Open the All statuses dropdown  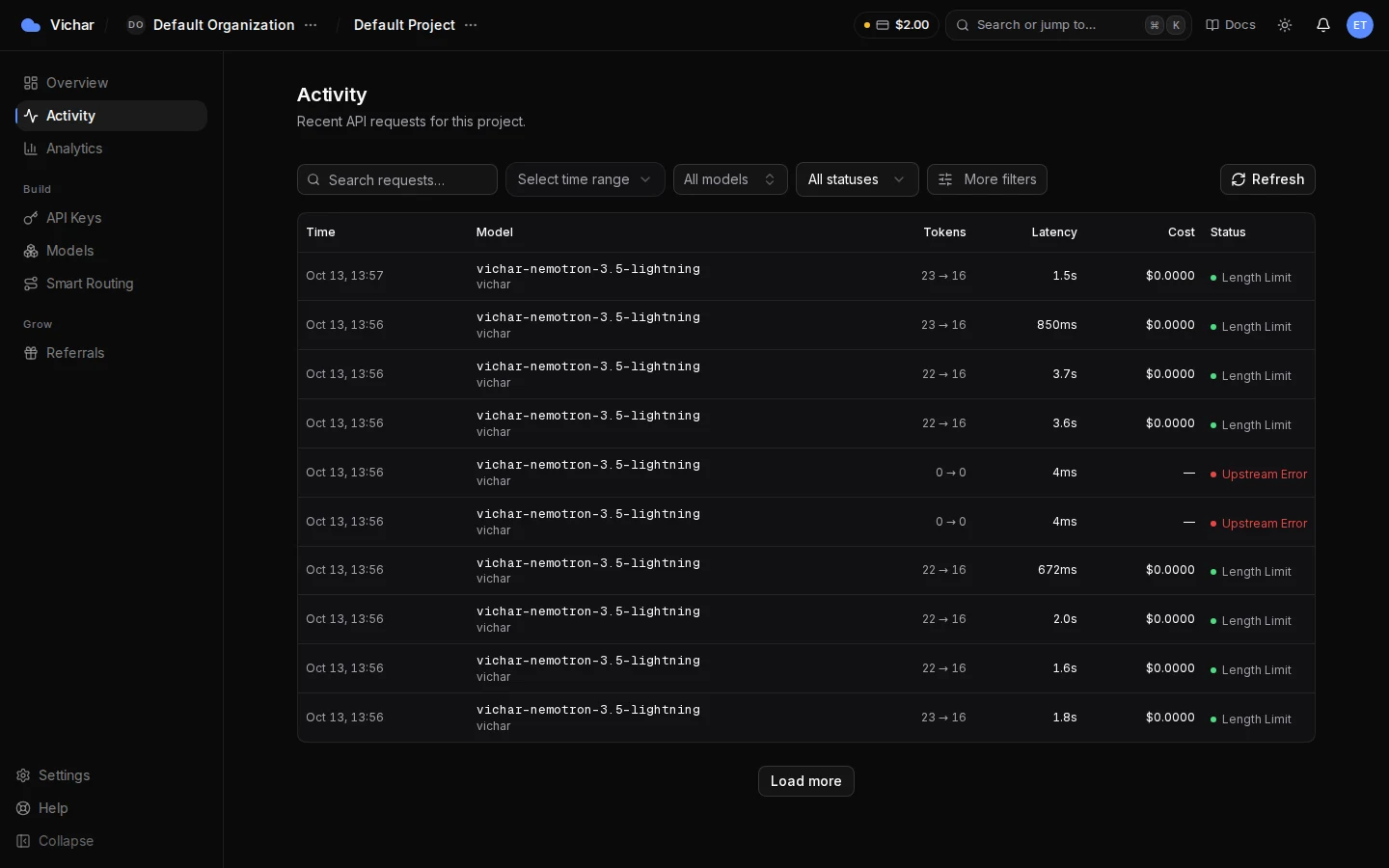tap(858, 179)
